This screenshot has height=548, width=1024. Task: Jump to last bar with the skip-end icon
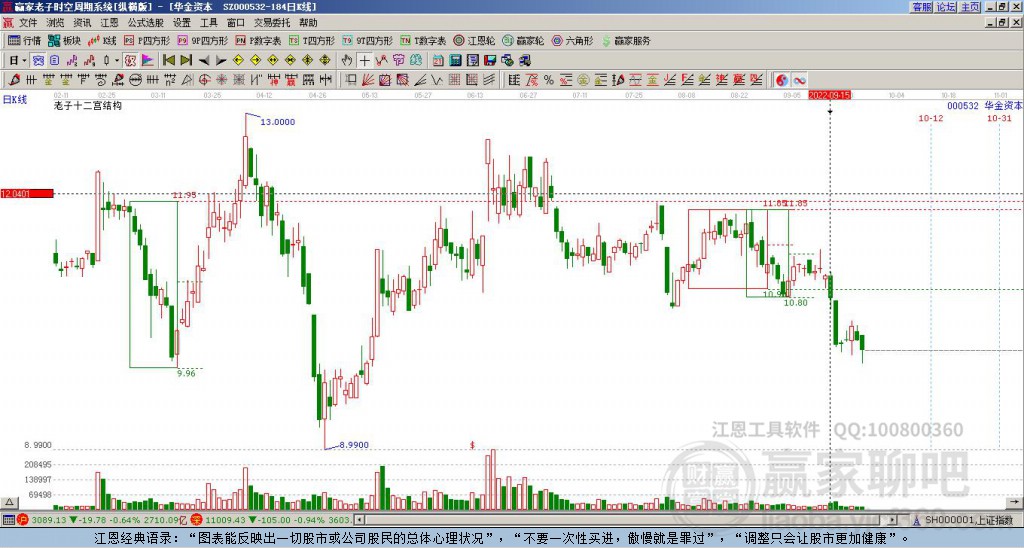tap(186, 61)
